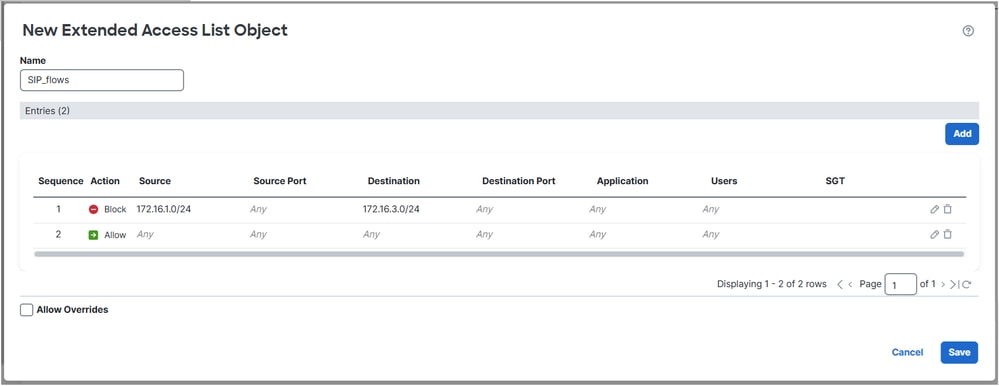This screenshot has width=999, height=386.
Task: Click the Destination Port column header
Action: tap(519, 181)
